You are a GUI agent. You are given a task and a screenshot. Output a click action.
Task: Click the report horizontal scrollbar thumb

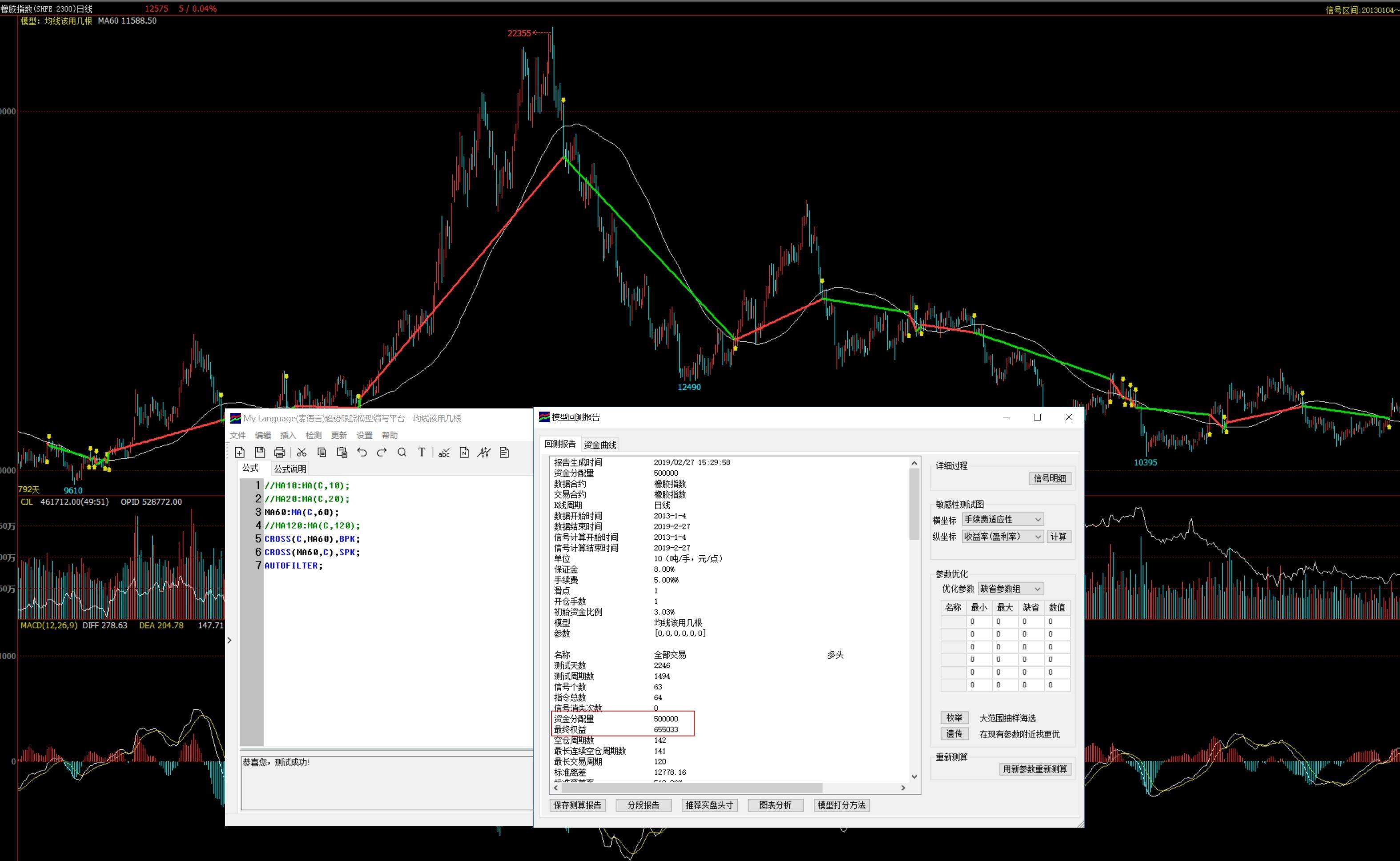tap(692, 788)
